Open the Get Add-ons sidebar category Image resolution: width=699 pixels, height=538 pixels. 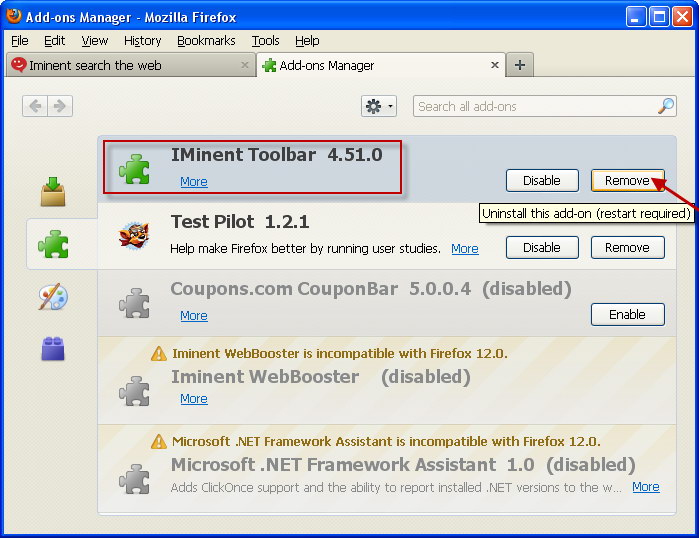click(53, 192)
